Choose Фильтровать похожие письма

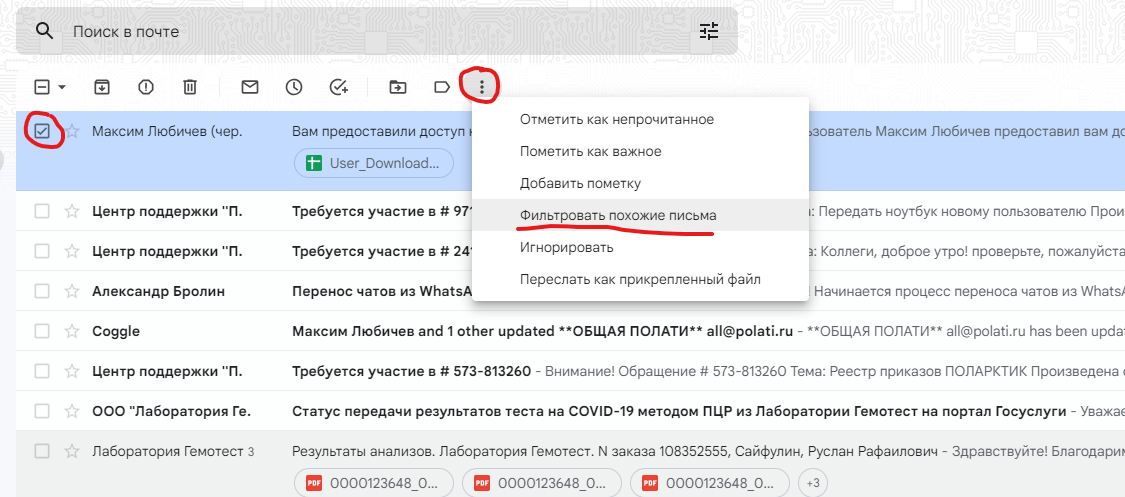click(640, 215)
